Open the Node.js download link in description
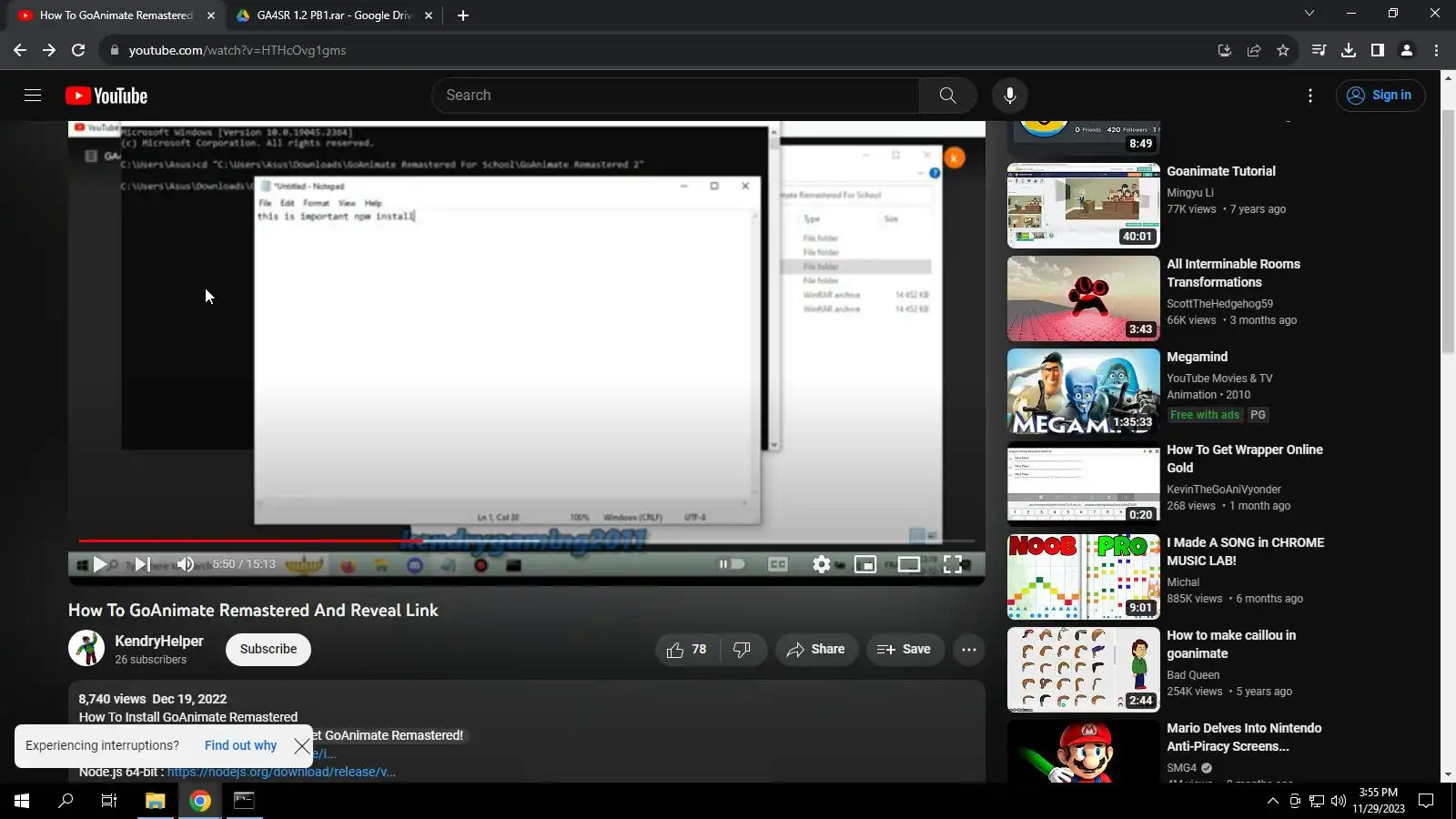 click(x=281, y=772)
